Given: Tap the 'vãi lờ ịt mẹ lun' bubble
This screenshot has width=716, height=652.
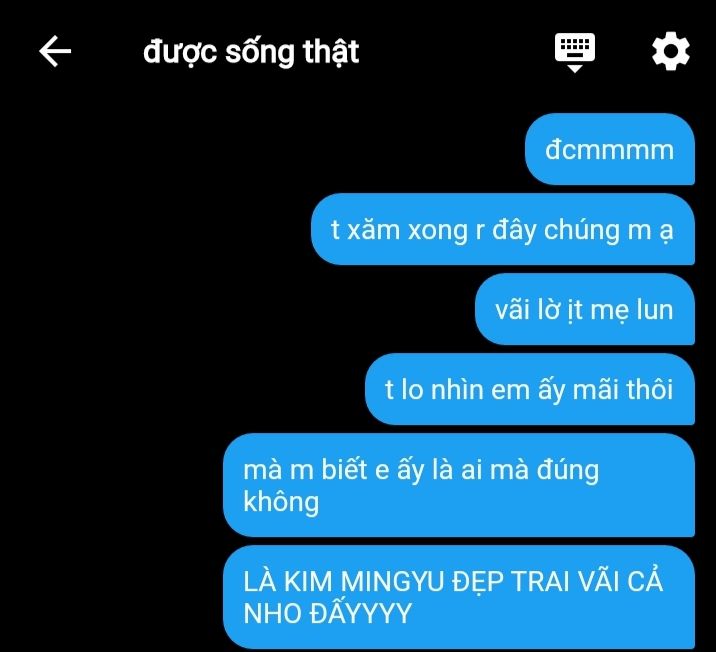Looking at the screenshot, I should (585, 309).
